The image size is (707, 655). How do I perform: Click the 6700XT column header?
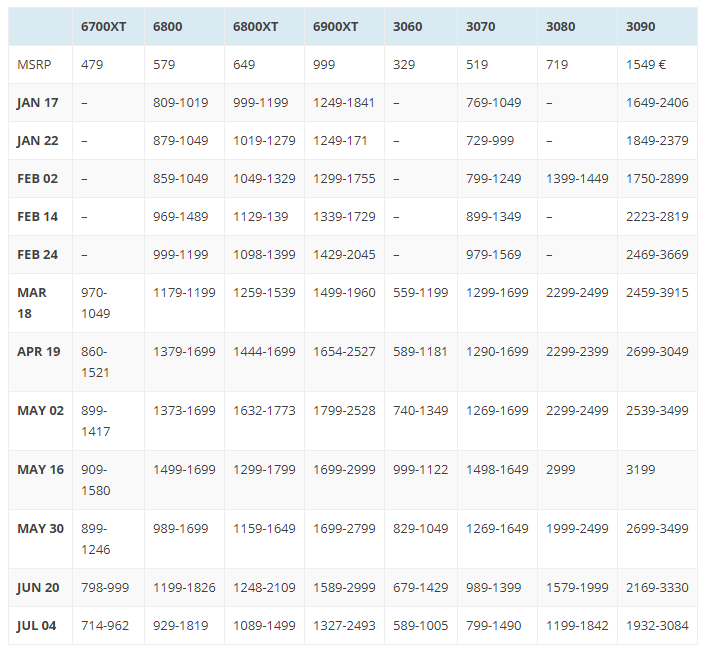(x=102, y=26)
